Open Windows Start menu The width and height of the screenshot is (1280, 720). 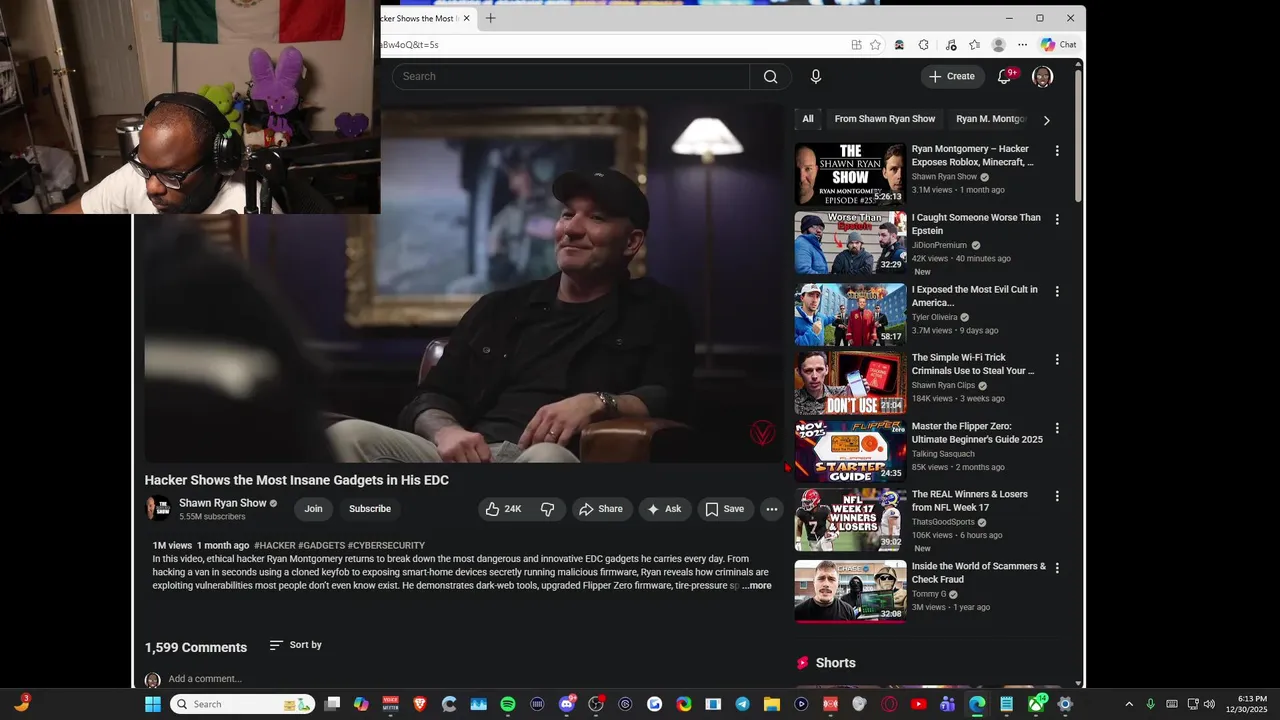tap(153, 704)
